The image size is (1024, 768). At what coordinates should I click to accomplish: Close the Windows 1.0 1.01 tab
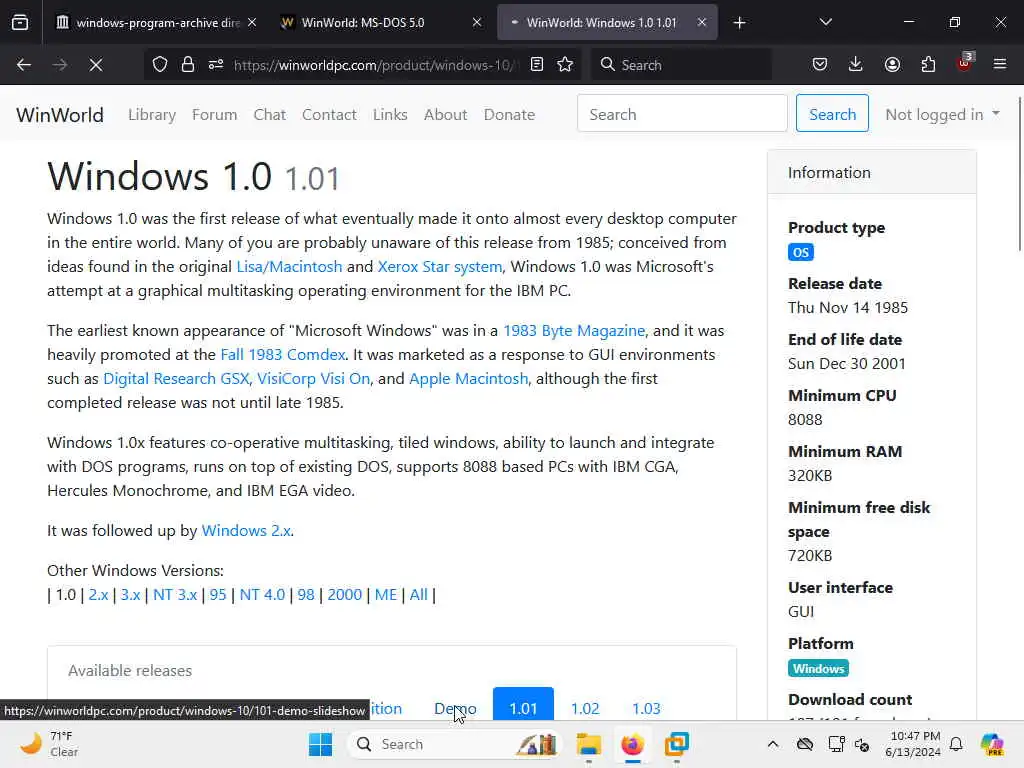coord(701,23)
